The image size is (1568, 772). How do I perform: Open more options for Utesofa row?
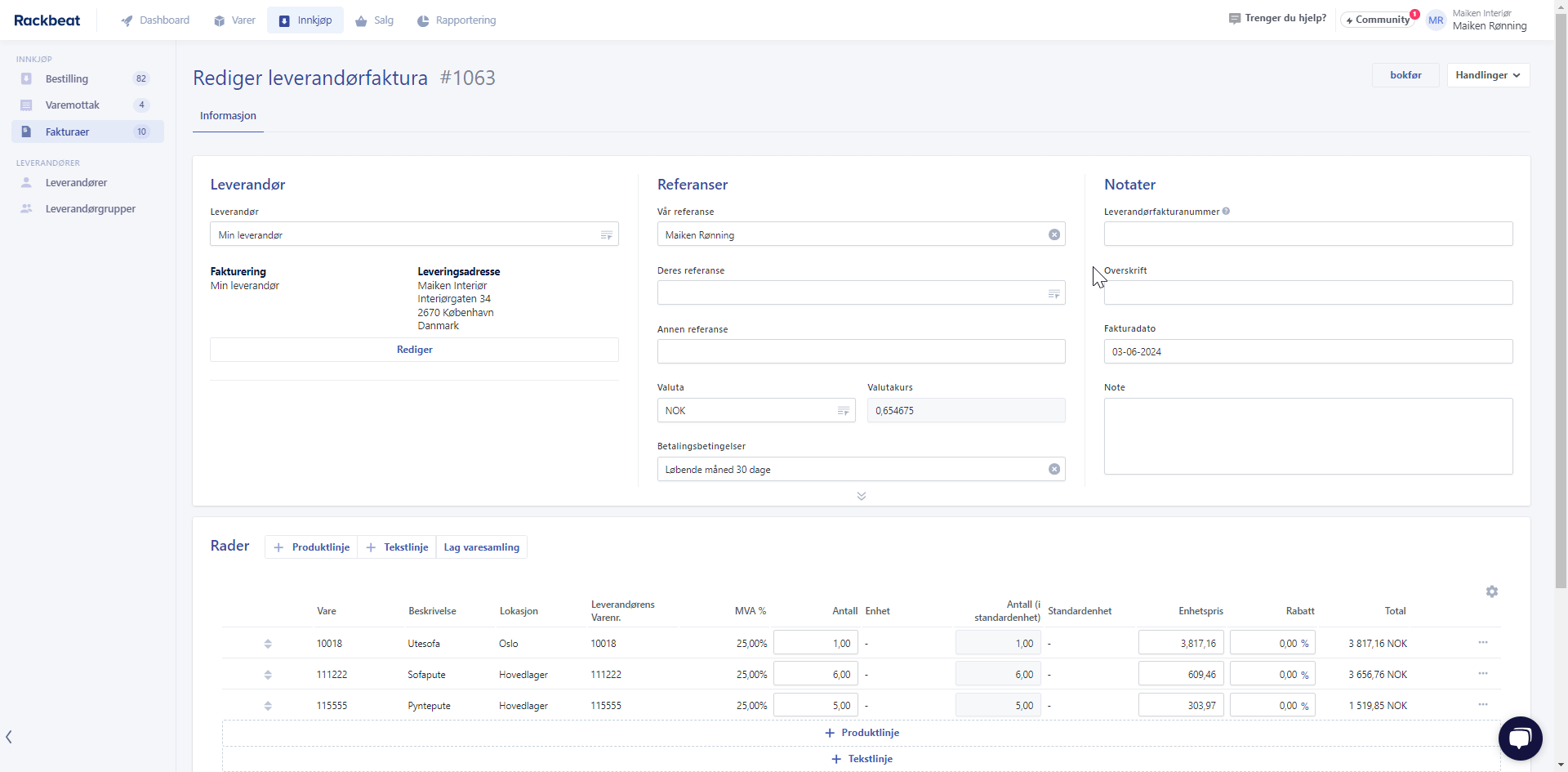click(1482, 642)
